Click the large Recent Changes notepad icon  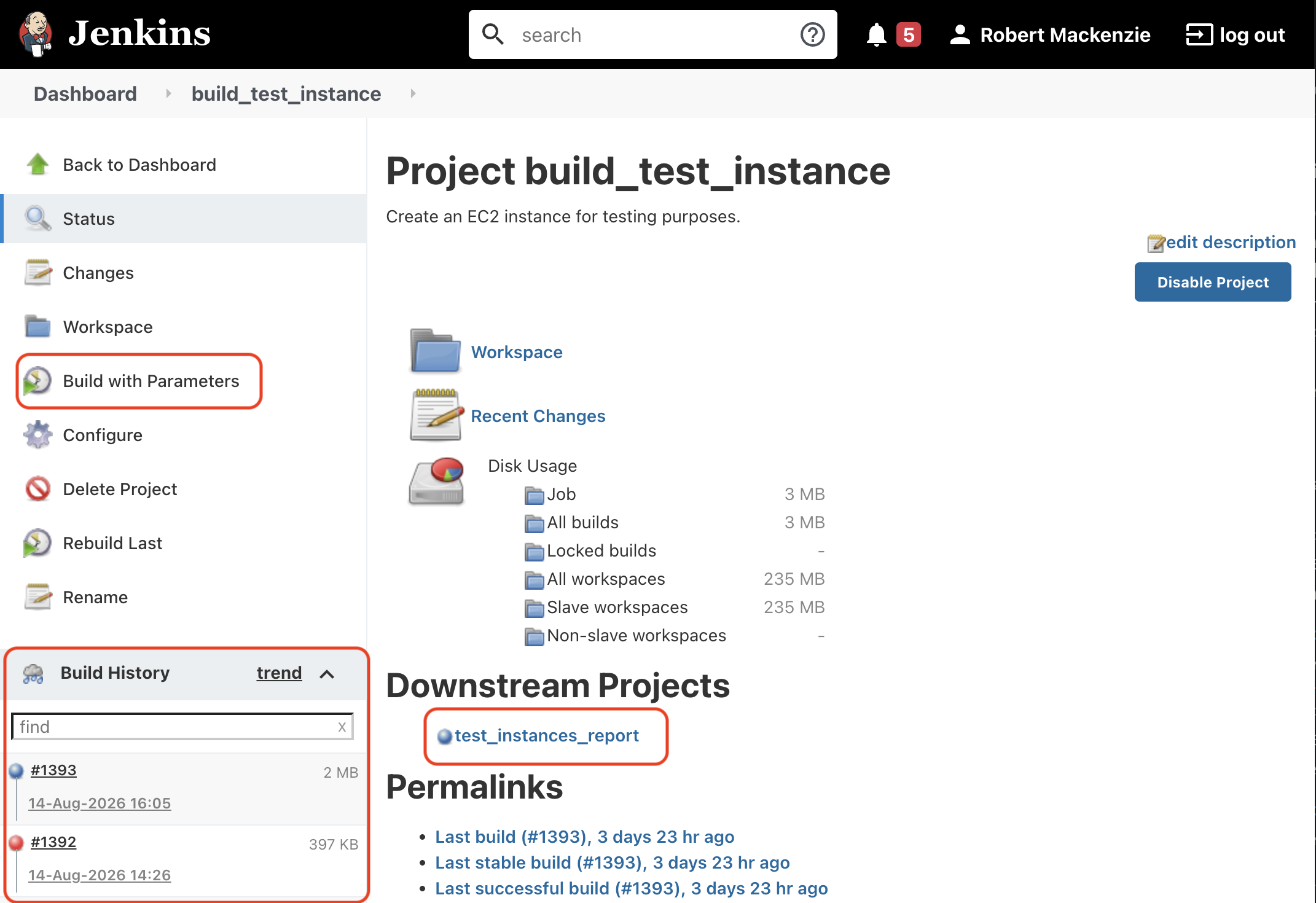click(x=437, y=415)
